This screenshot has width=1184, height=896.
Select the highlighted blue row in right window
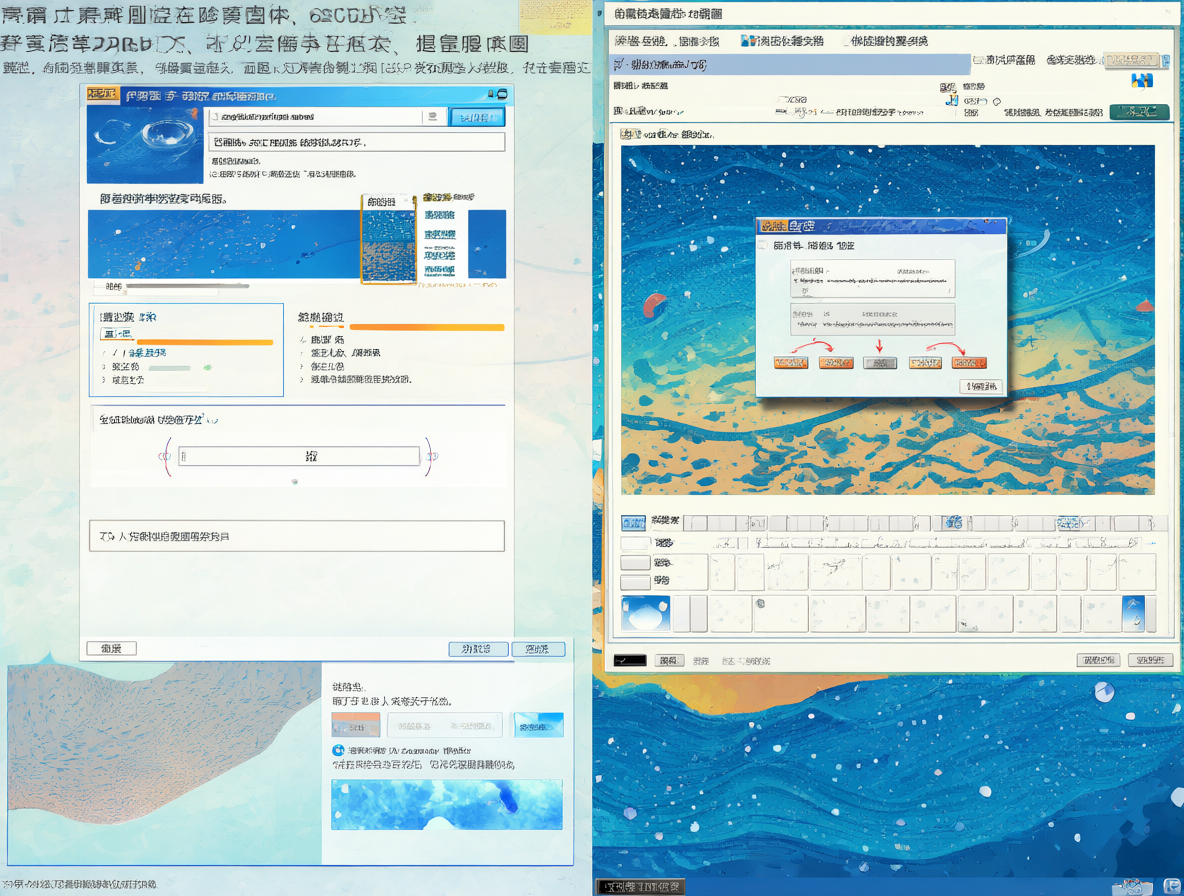[x=791, y=64]
